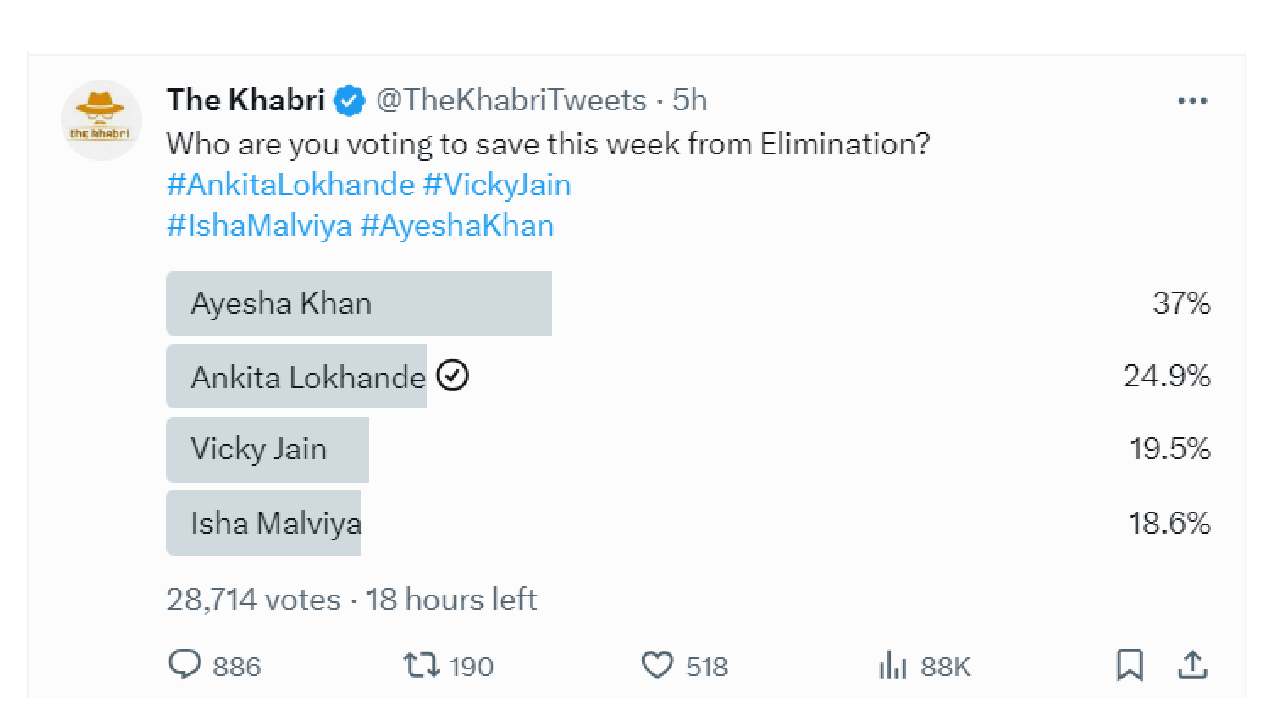Open the @TheKhabriTweets handle
1280x720 pixels.
pos(510,100)
